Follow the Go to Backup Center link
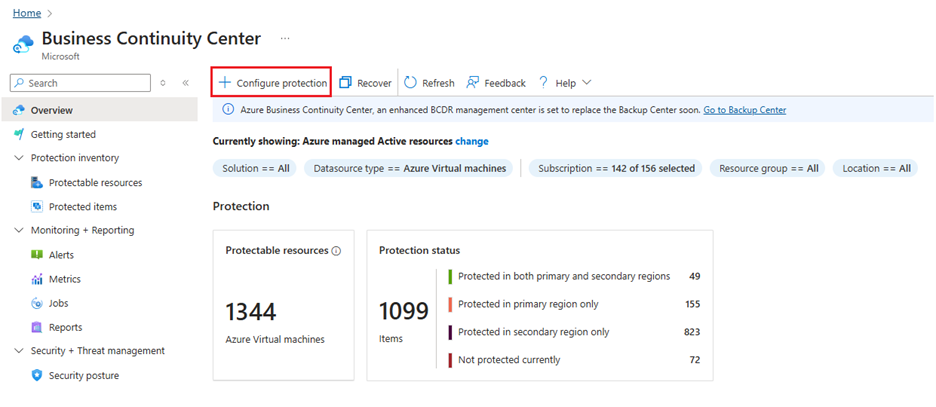This screenshot has height=407, width=936. click(744, 110)
